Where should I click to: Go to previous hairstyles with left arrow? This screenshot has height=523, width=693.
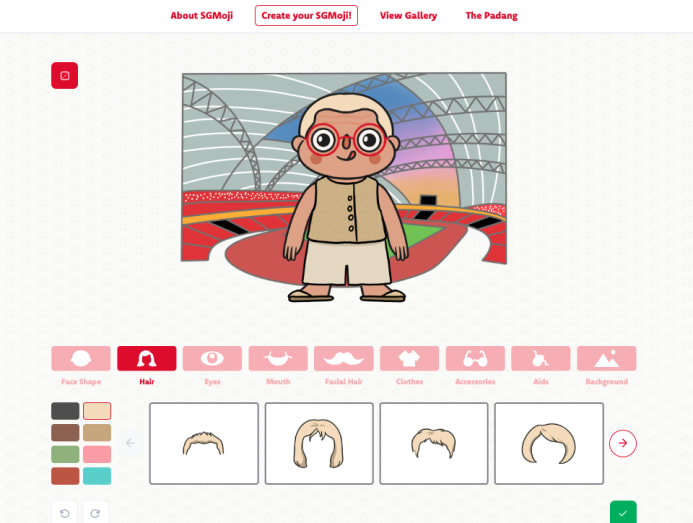[x=130, y=443]
